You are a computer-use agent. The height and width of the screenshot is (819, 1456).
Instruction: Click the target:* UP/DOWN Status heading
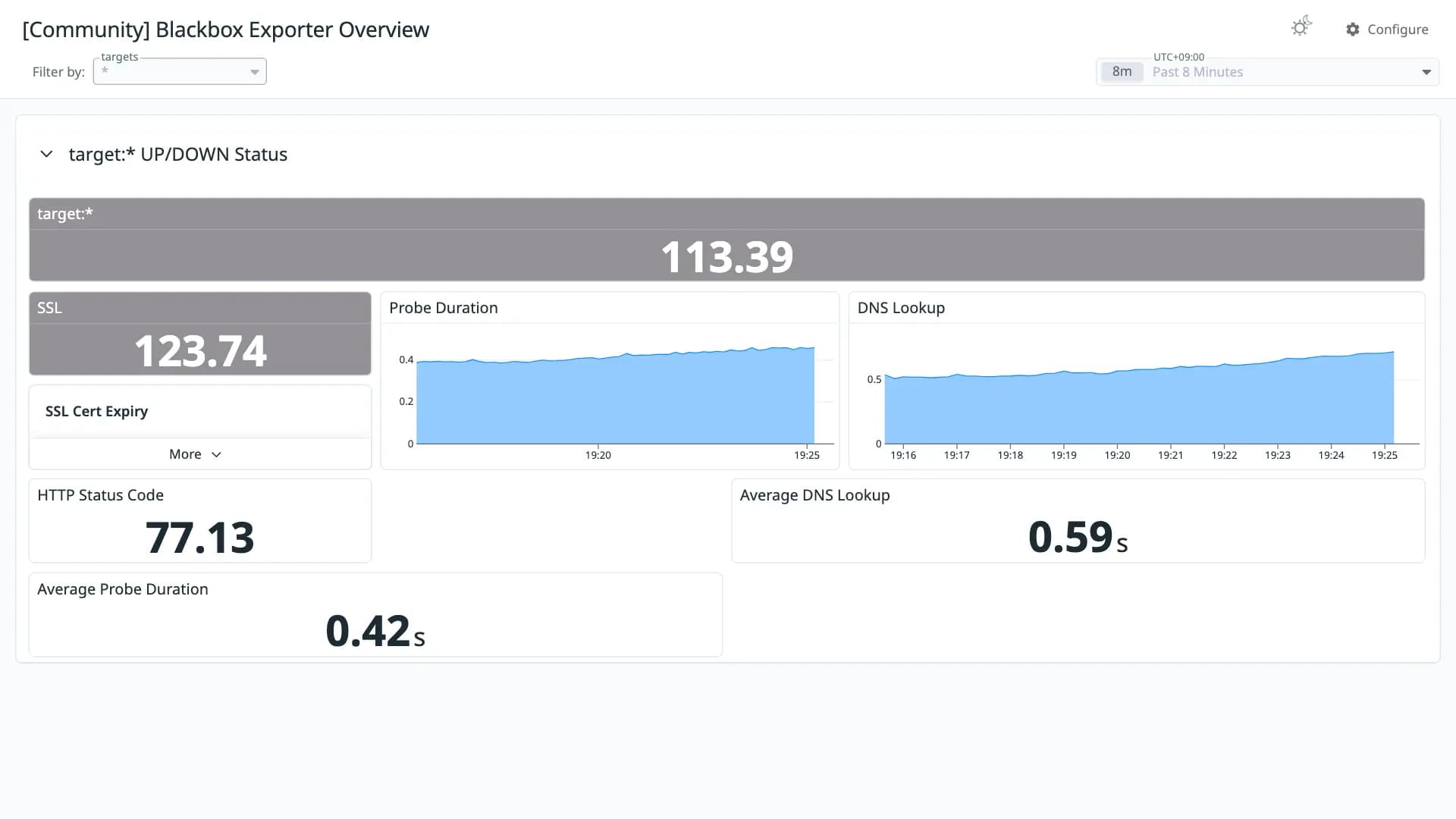click(178, 154)
